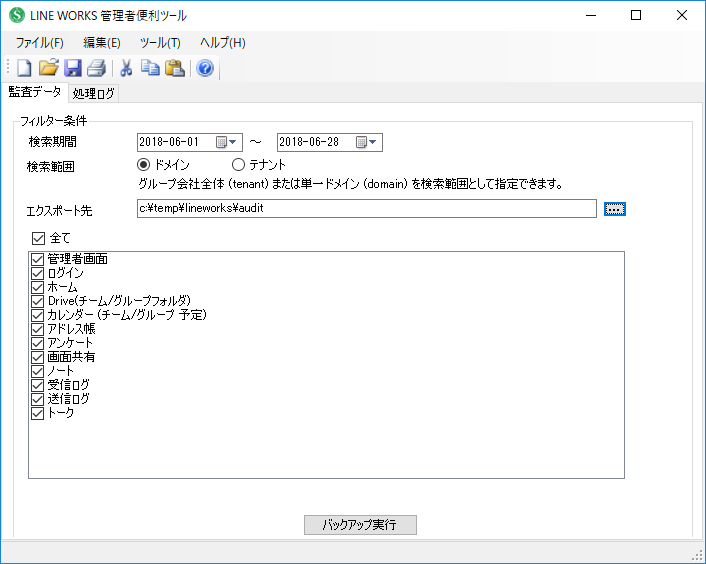Toggle the Drive(チーム/グループフォルダ) checkbox
This screenshot has width=706, height=564.
pos(37,301)
